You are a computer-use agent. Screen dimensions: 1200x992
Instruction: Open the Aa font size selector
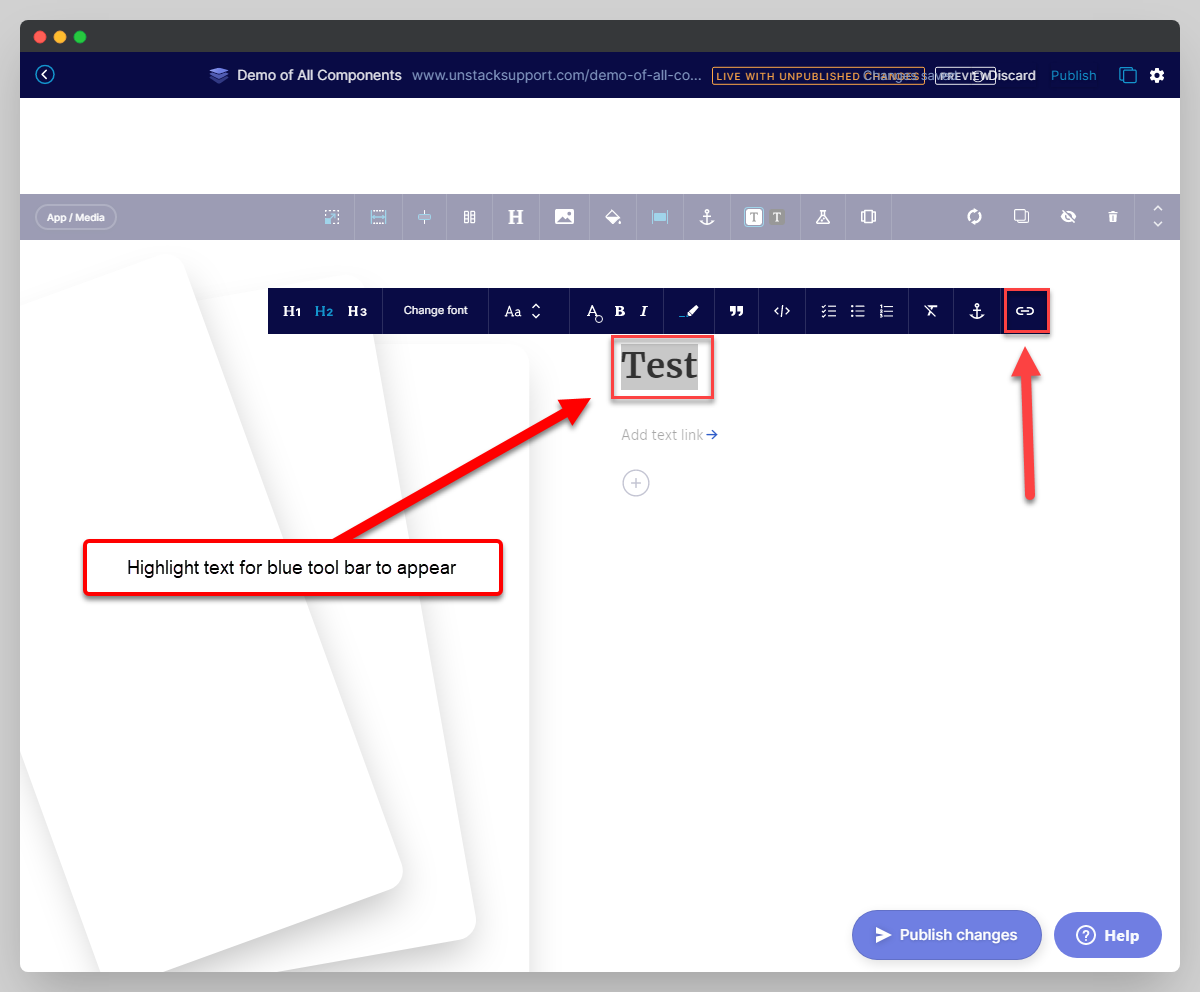point(523,311)
